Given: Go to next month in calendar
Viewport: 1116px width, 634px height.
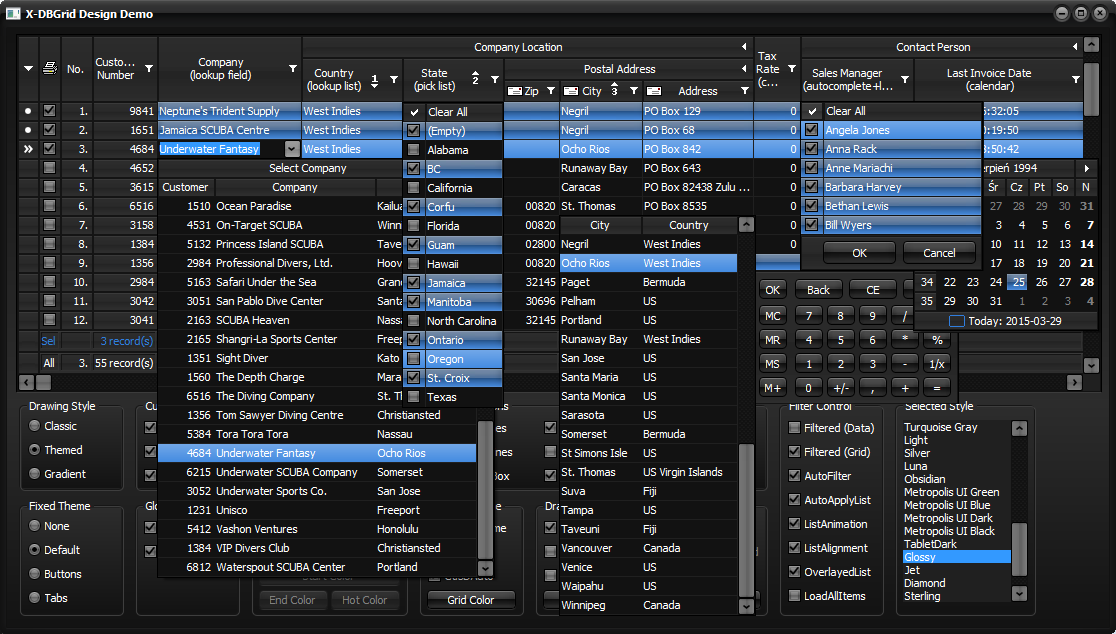Looking at the screenshot, I should 1087,168.
